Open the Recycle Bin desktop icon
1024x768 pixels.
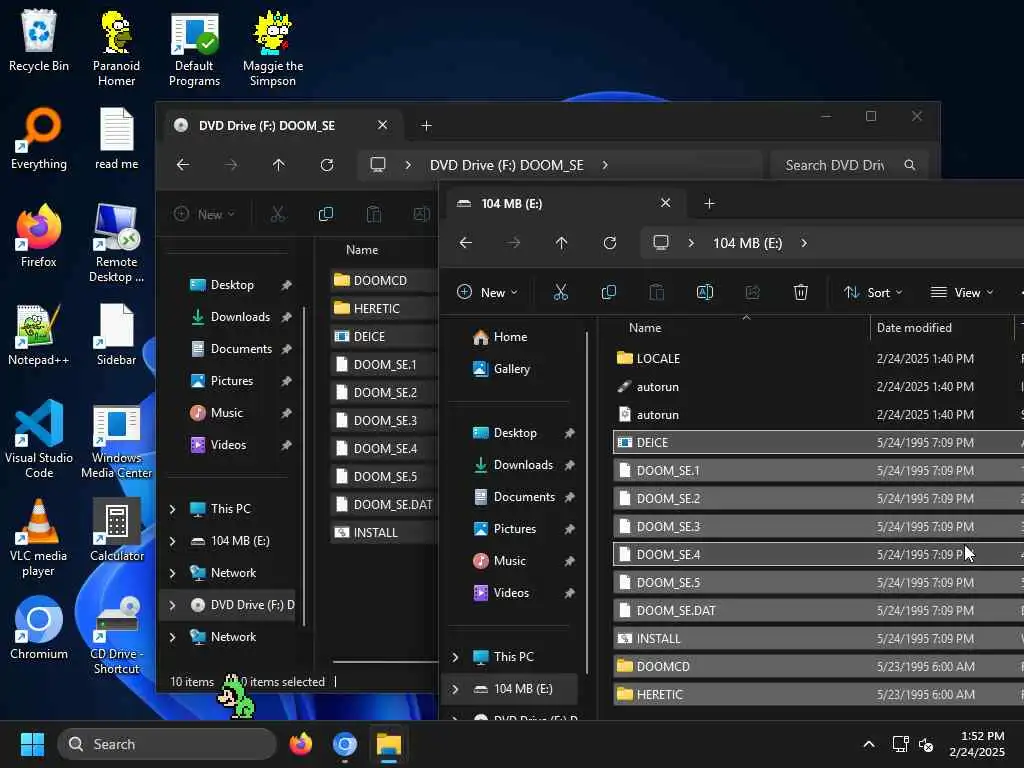pos(39,40)
